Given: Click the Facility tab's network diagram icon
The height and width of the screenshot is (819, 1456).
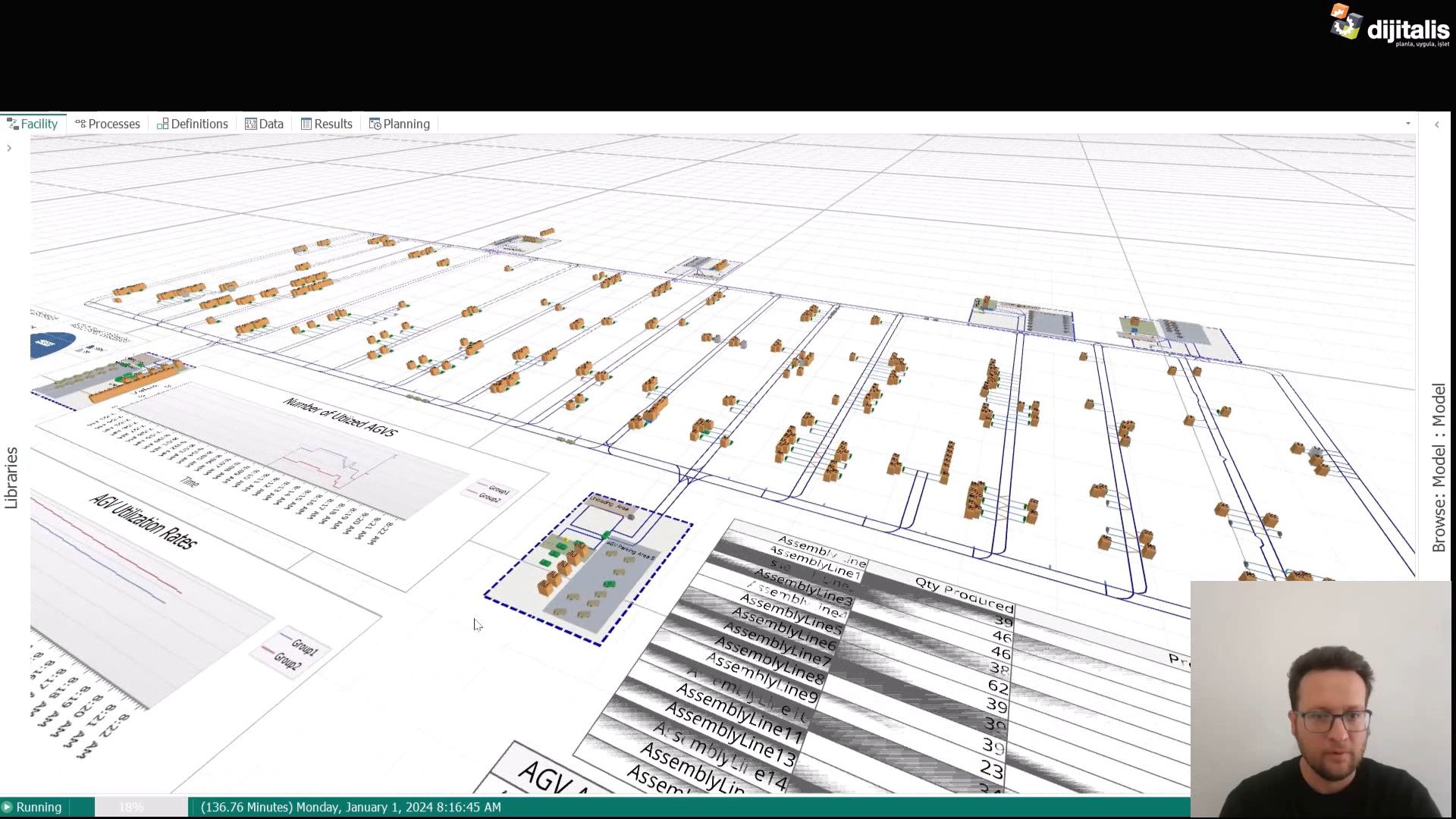Looking at the screenshot, I should [x=12, y=124].
